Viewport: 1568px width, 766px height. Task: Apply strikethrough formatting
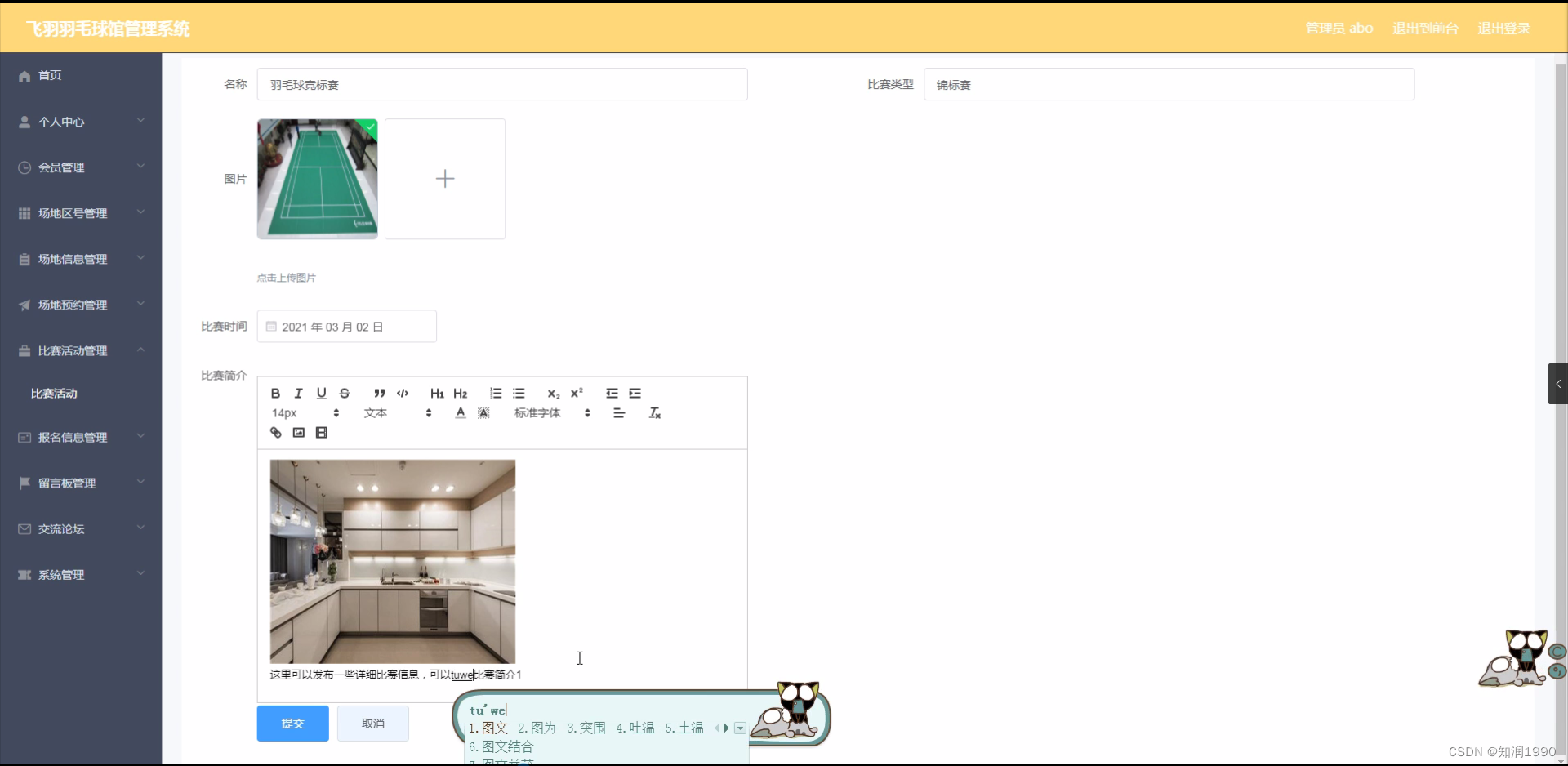pos(345,393)
